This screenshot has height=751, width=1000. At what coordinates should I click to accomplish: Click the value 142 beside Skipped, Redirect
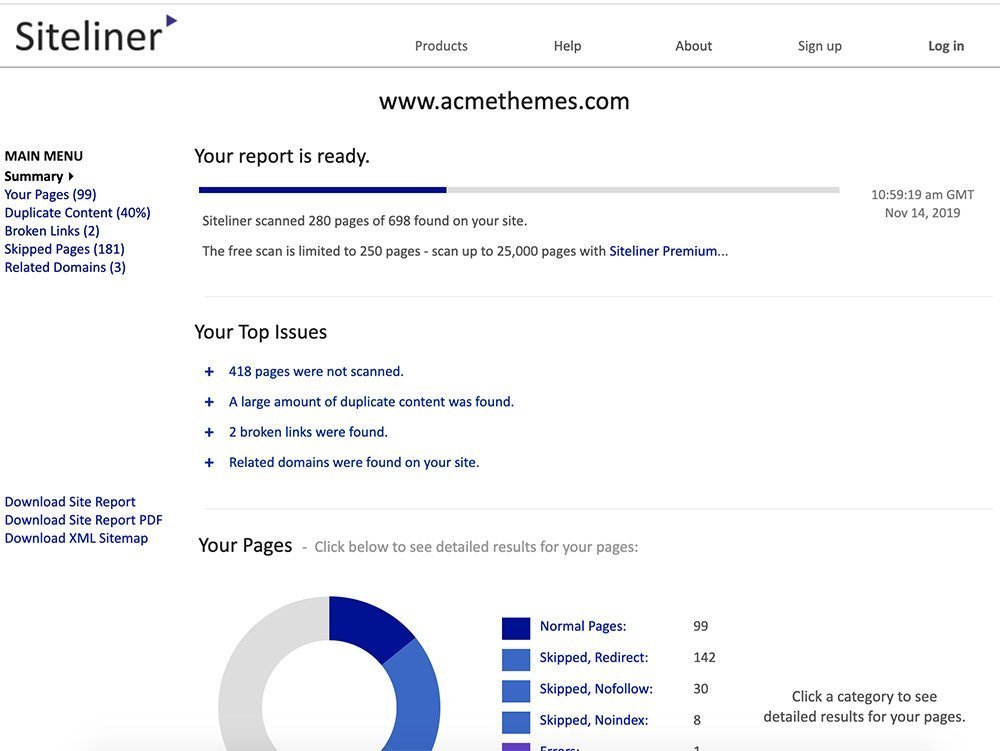tap(704, 657)
